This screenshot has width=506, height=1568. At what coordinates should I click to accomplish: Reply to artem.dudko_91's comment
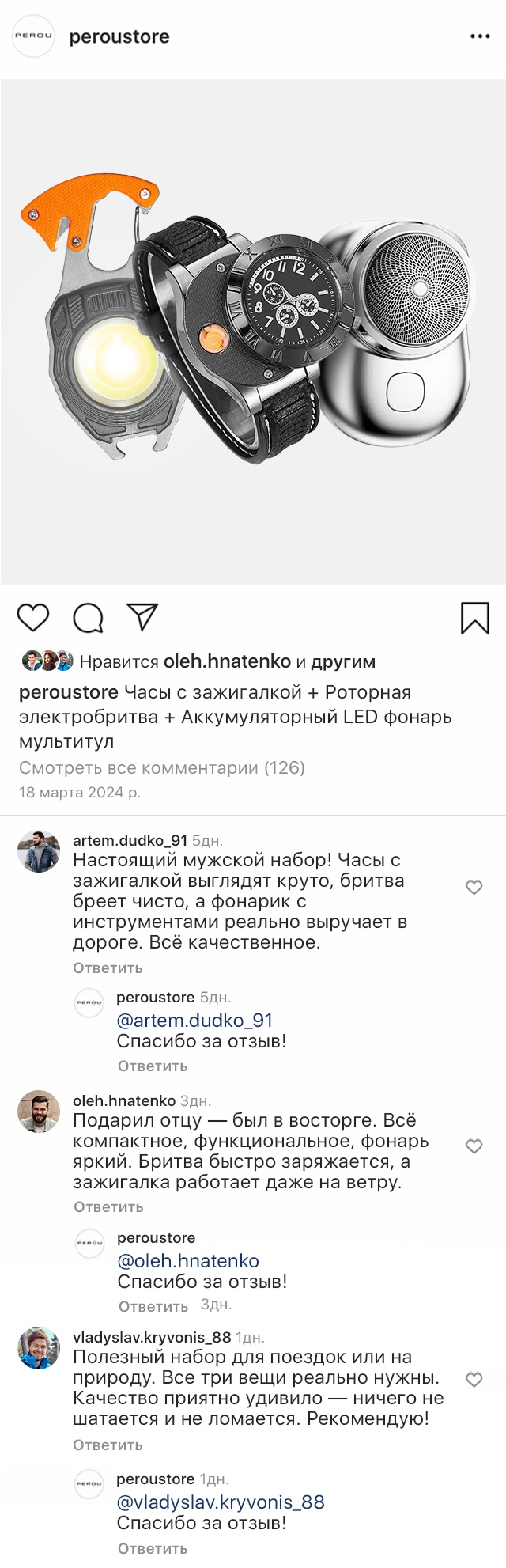[x=108, y=968]
